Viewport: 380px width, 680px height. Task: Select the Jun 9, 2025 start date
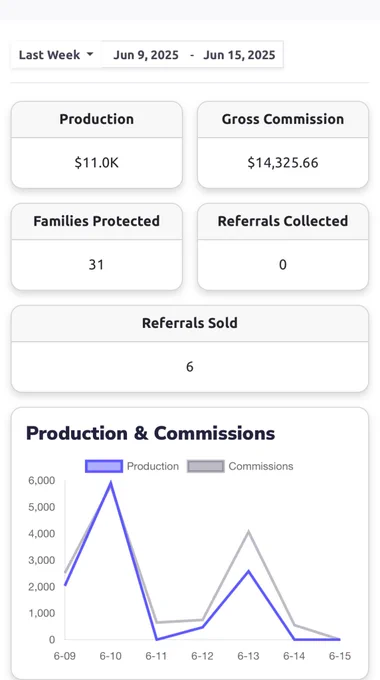146,55
